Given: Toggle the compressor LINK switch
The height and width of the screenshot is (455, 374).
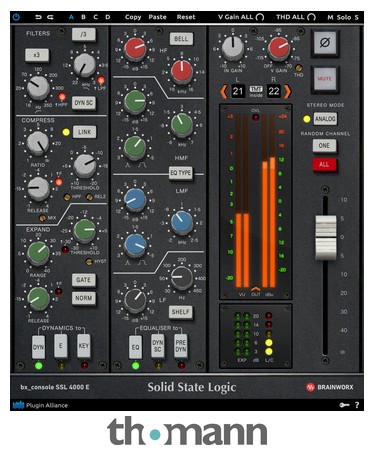Looking at the screenshot, I should point(84,132).
